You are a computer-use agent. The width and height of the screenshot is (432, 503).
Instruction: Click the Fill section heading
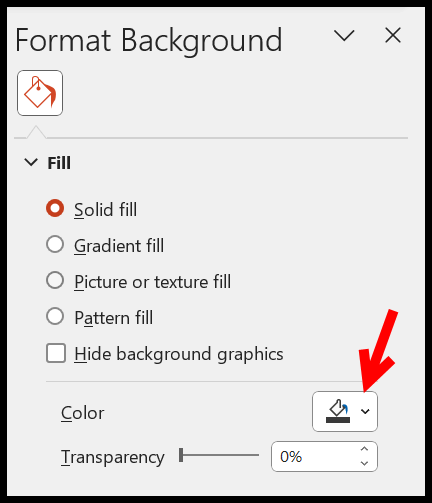coord(59,163)
